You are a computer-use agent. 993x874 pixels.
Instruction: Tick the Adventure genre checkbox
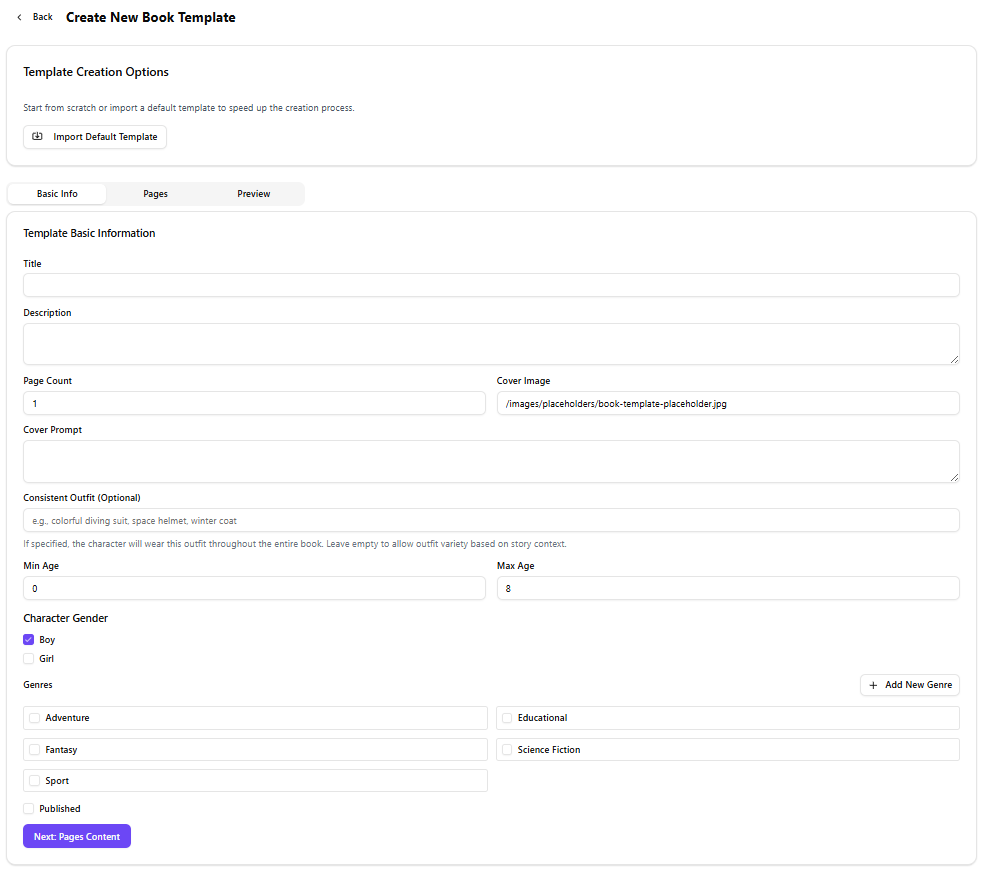coord(35,718)
